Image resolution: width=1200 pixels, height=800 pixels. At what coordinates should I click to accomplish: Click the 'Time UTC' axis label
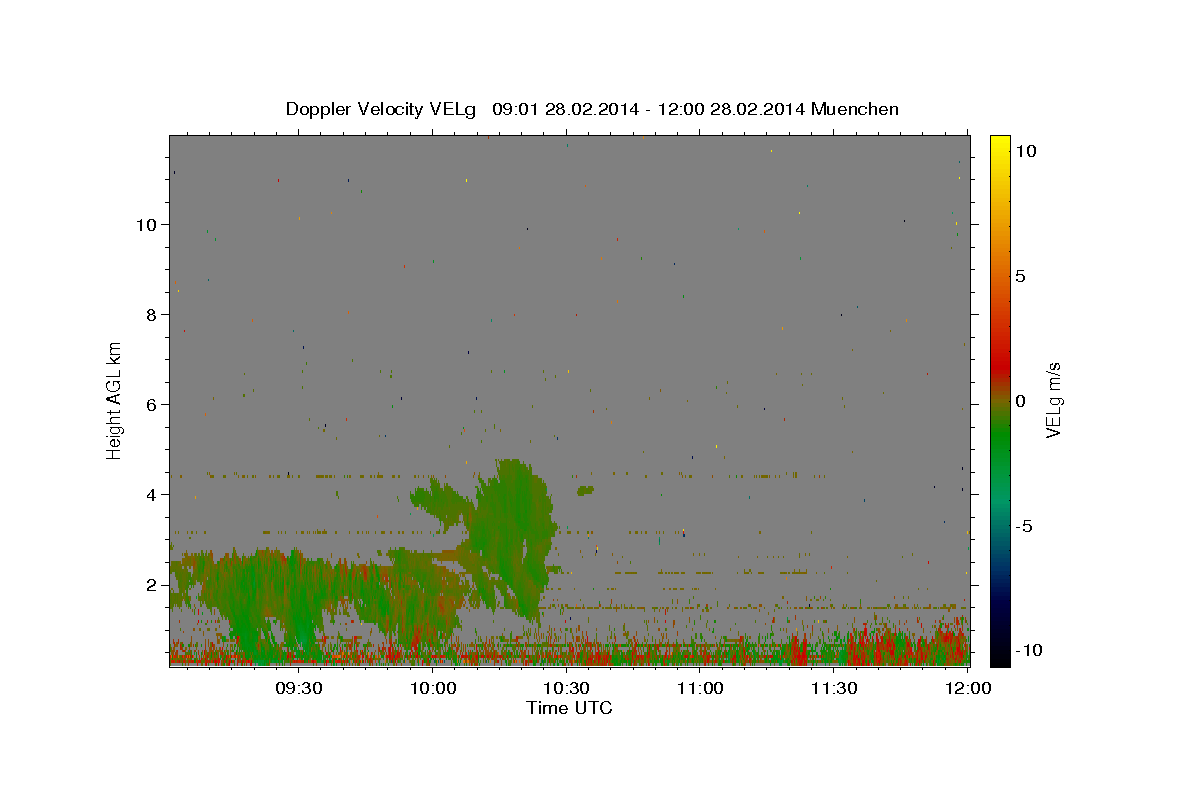(569, 708)
